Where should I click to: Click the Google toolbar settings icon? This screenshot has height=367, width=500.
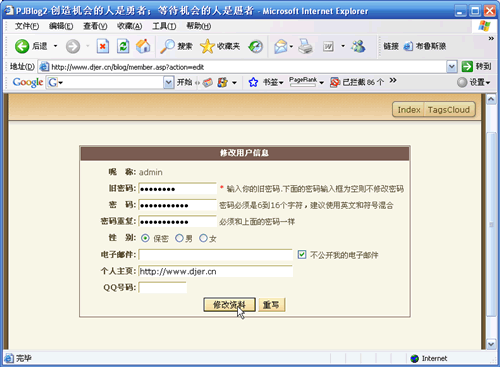pyautogui.click(x=462, y=82)
